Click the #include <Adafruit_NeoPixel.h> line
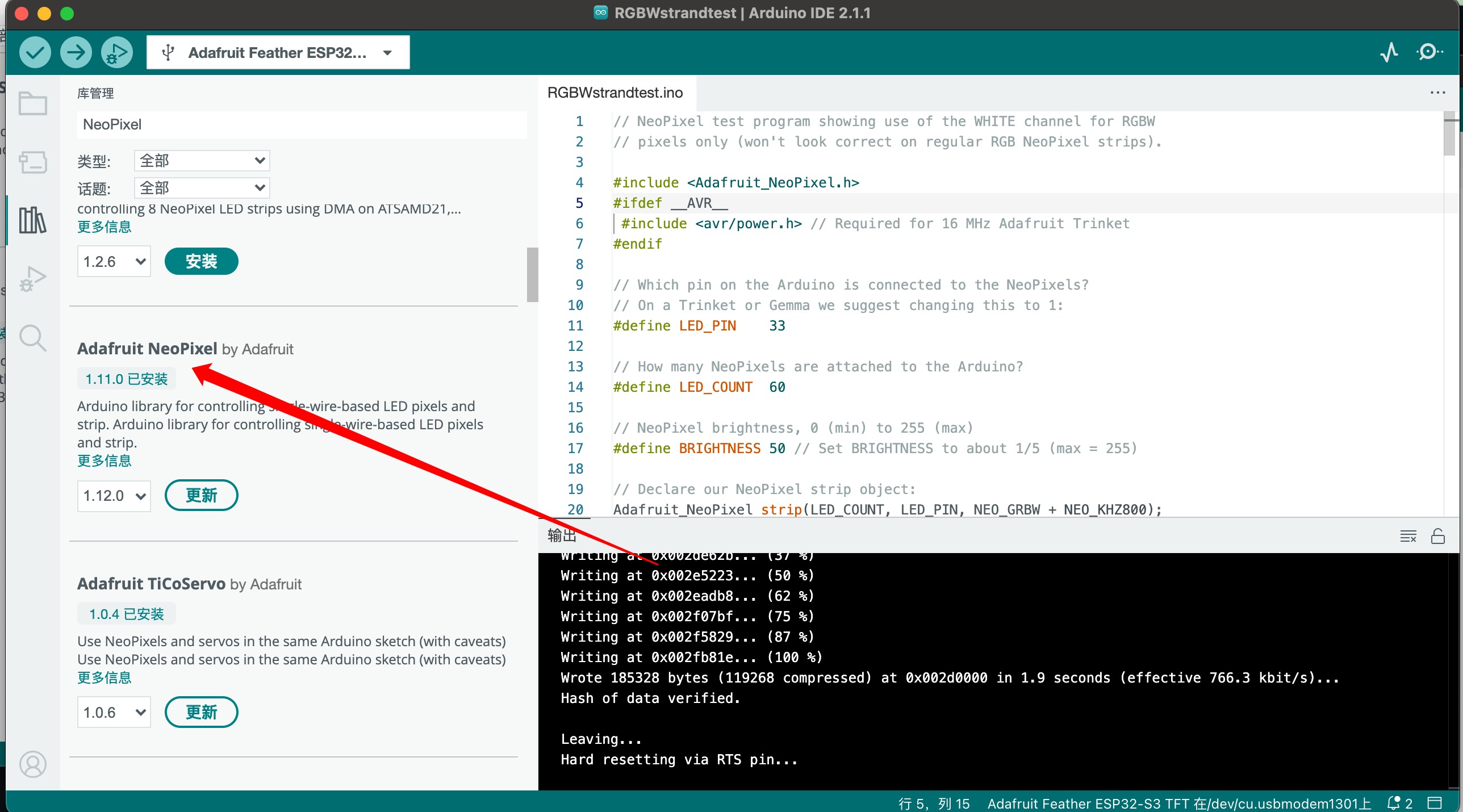The height and width of the screenshot is (812, 1463). [736, 182]
